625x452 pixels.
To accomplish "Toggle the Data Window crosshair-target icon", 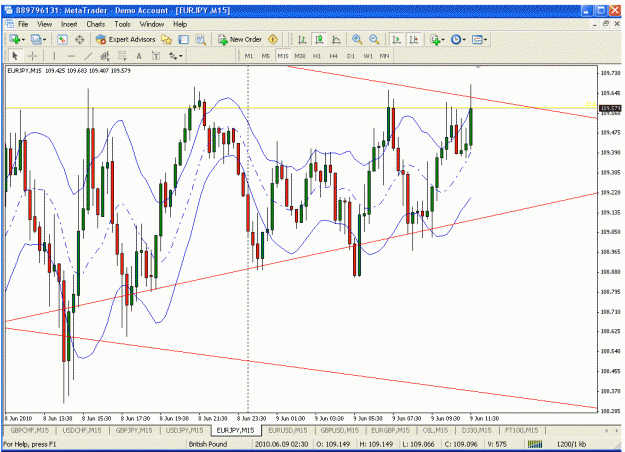I will click(80, 39).
